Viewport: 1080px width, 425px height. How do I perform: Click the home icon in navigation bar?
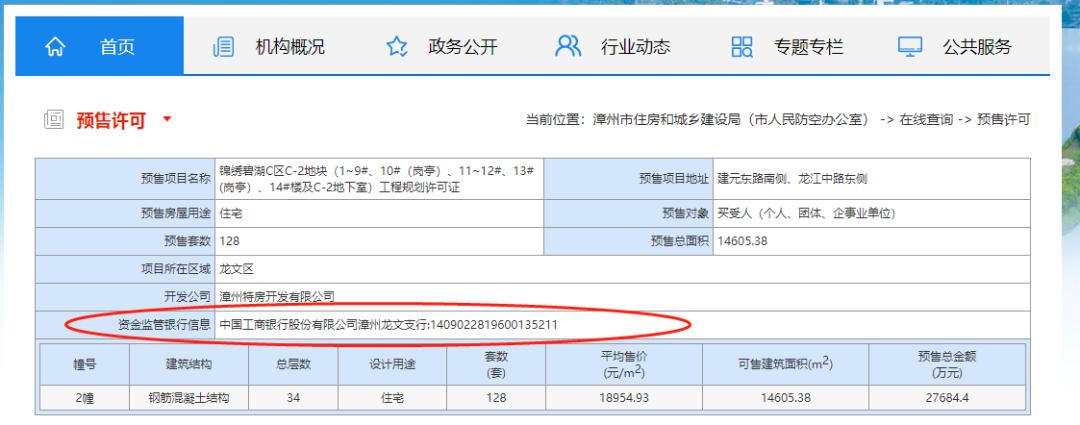pyautogui.click(x=56, y=47)
